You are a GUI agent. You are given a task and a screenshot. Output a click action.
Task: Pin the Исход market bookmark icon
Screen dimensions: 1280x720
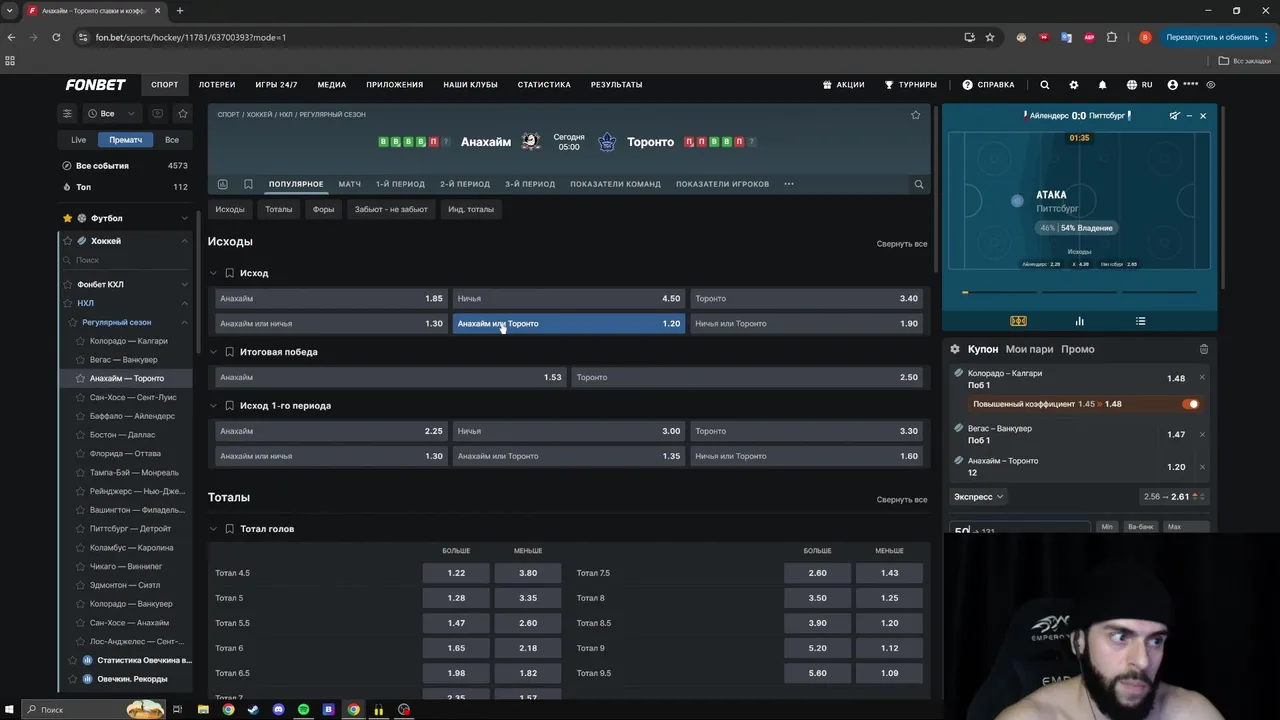tap(230, 273)
